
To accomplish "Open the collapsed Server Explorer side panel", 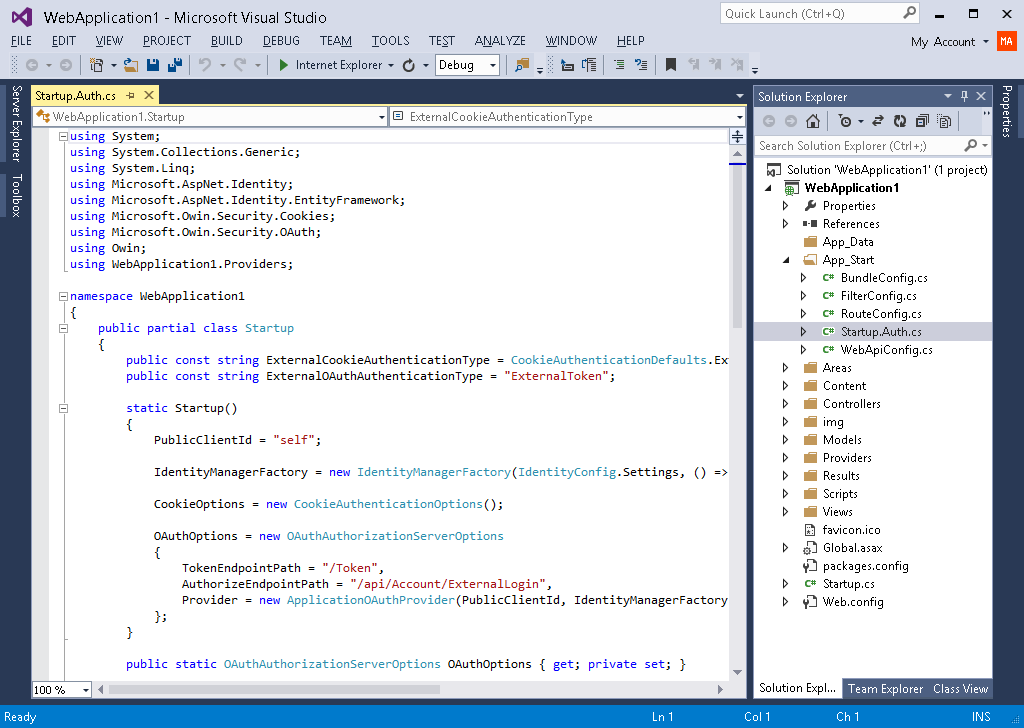I will [16, 124].
